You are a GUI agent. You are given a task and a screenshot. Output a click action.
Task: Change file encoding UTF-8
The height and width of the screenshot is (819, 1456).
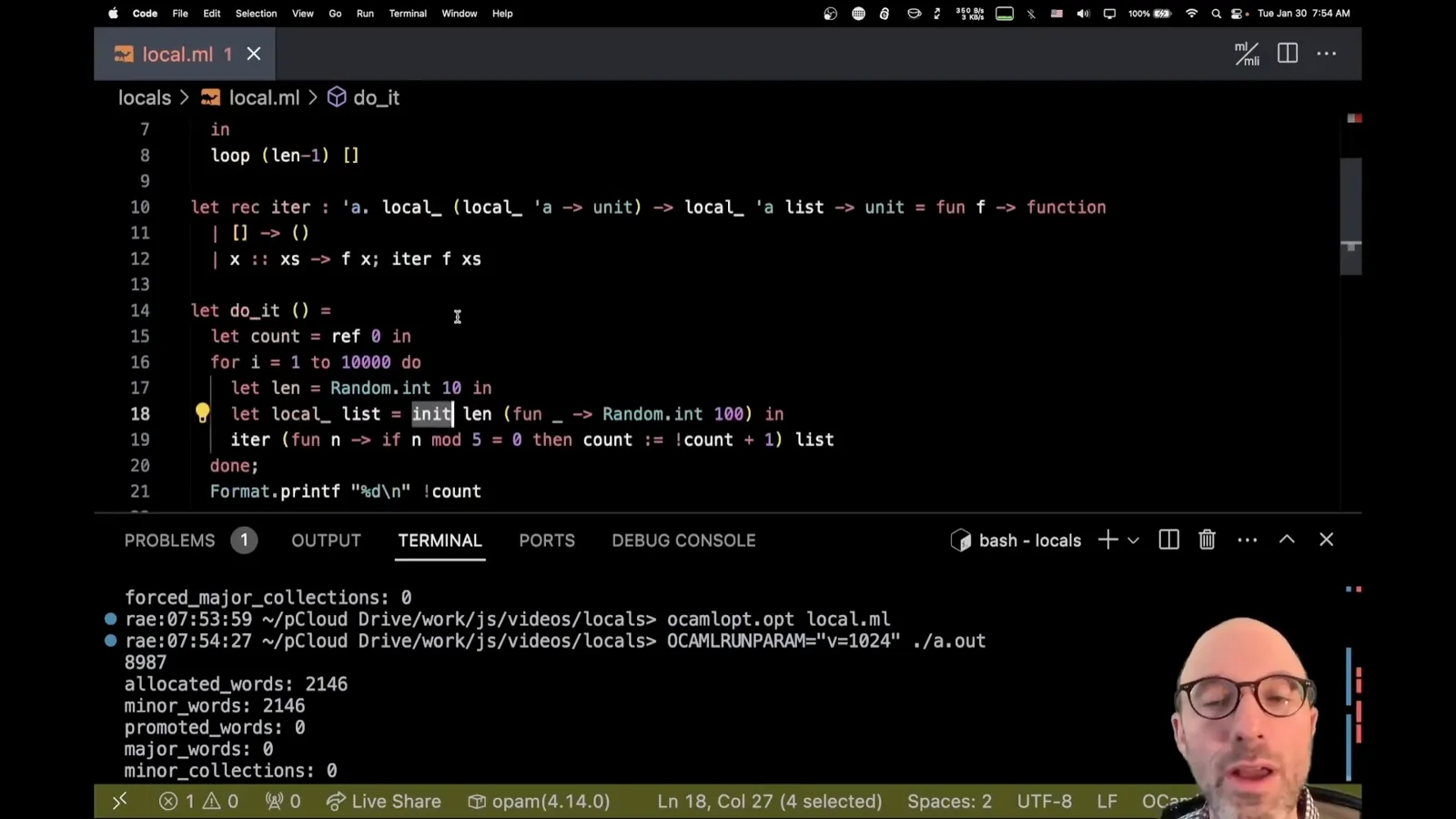point(1045,802)
